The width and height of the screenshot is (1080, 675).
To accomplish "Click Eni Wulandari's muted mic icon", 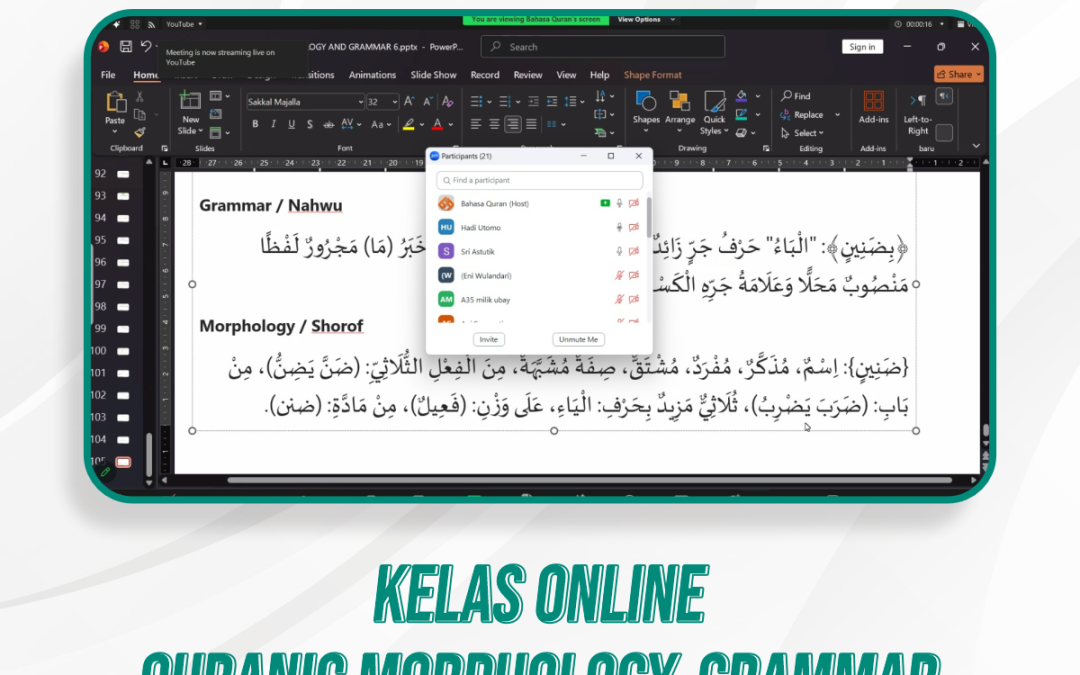I will pyautogui.click(x=619, y=276).
